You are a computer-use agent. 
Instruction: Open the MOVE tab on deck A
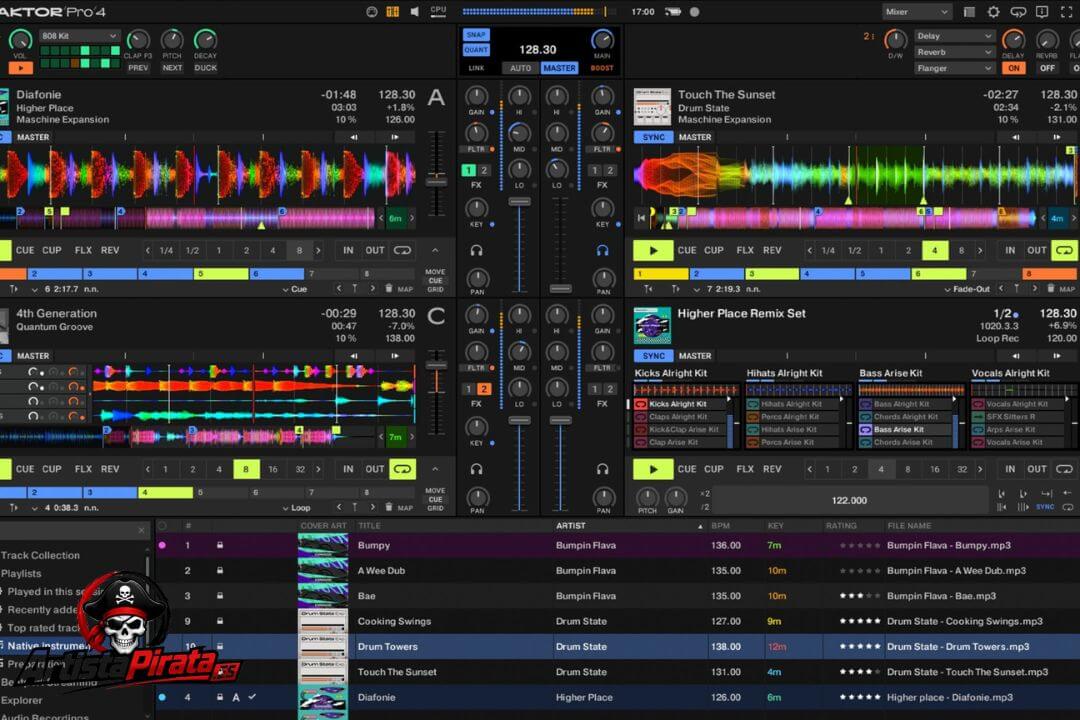click(435, 272)
